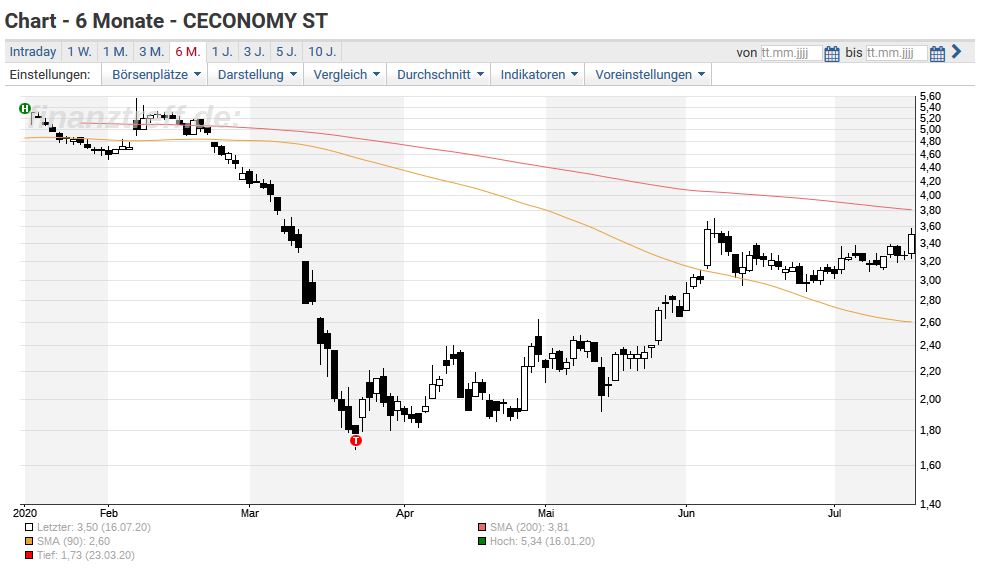
Task: Click the blue arrow to apply date range
Action: 956,52
